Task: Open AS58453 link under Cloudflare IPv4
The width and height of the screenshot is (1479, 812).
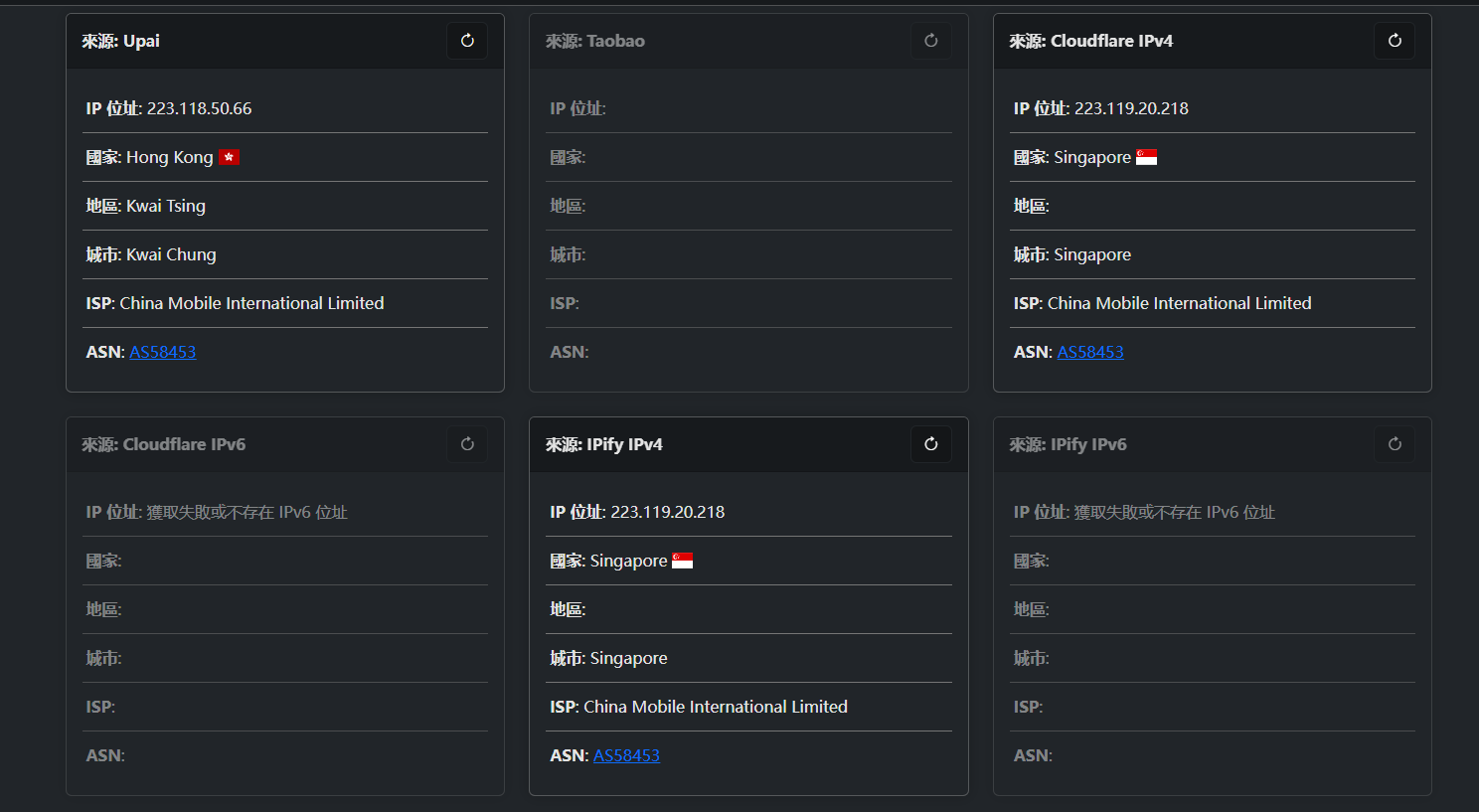Action: (x=1090, y=352)
